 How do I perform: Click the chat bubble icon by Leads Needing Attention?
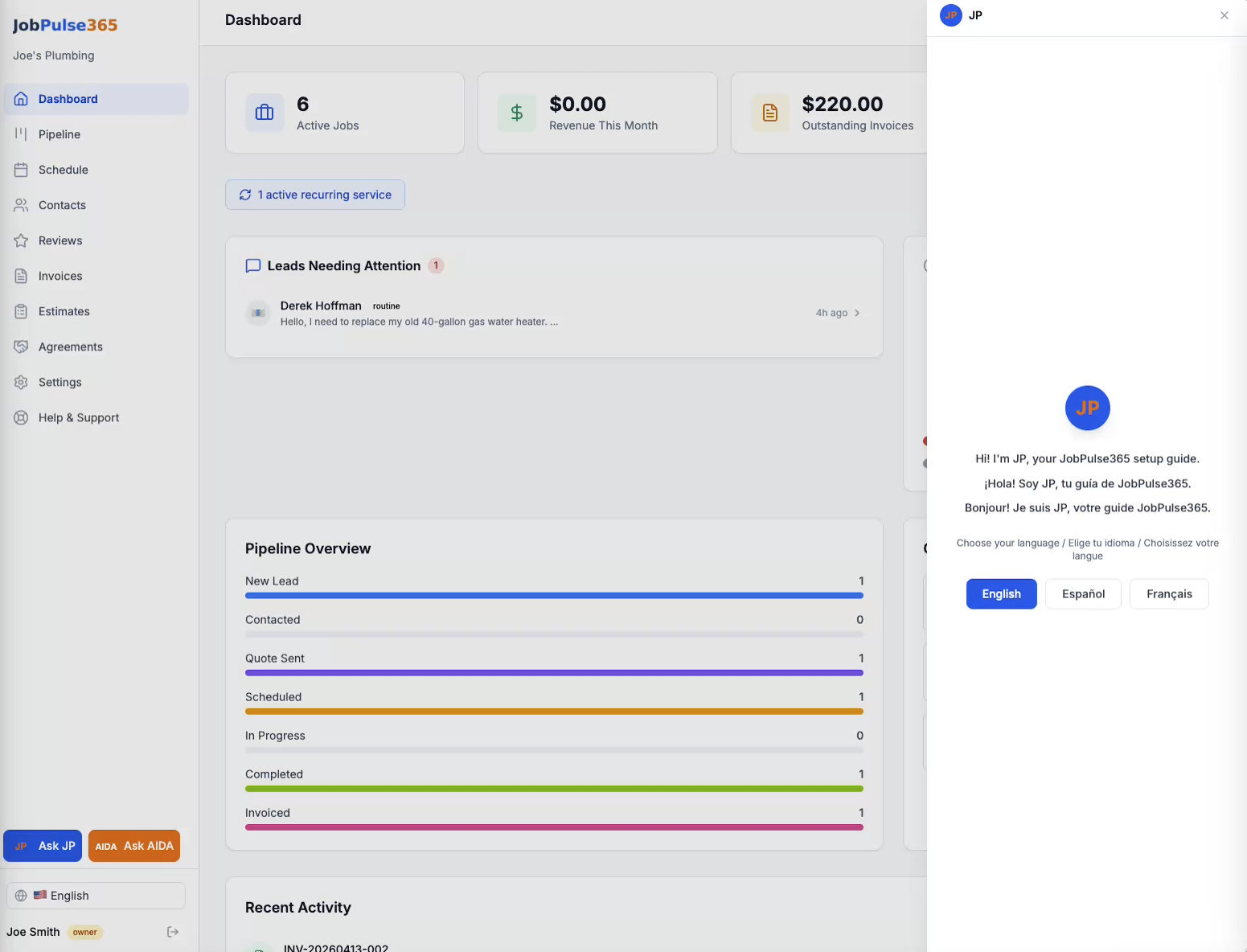252,265
